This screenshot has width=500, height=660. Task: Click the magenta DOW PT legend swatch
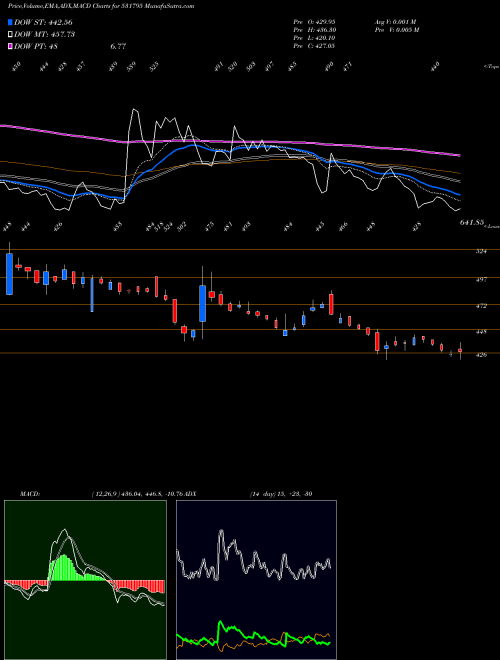[x=10, y=46]
